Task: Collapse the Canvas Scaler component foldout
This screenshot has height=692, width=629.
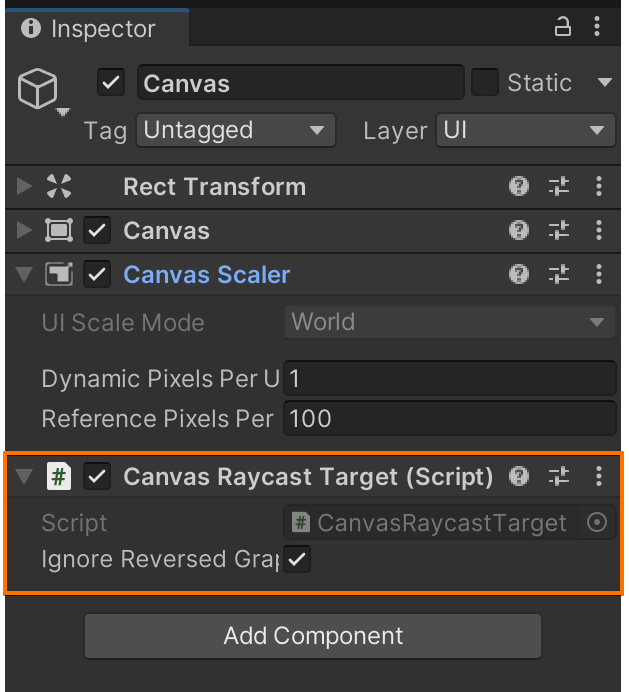Action: pos(25,274)
